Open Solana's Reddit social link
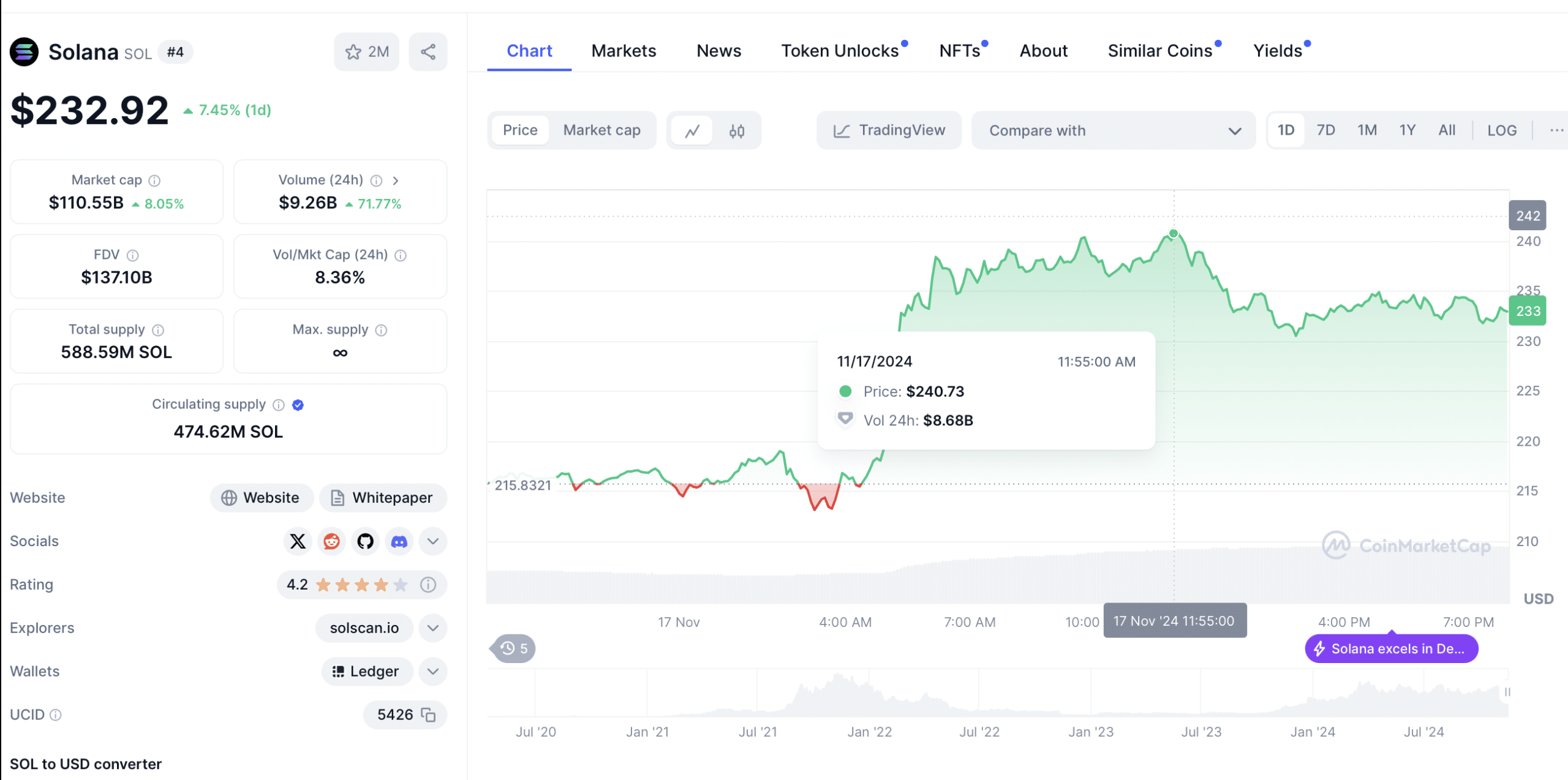Screen dimensions: 1568x780 [331, 541]
